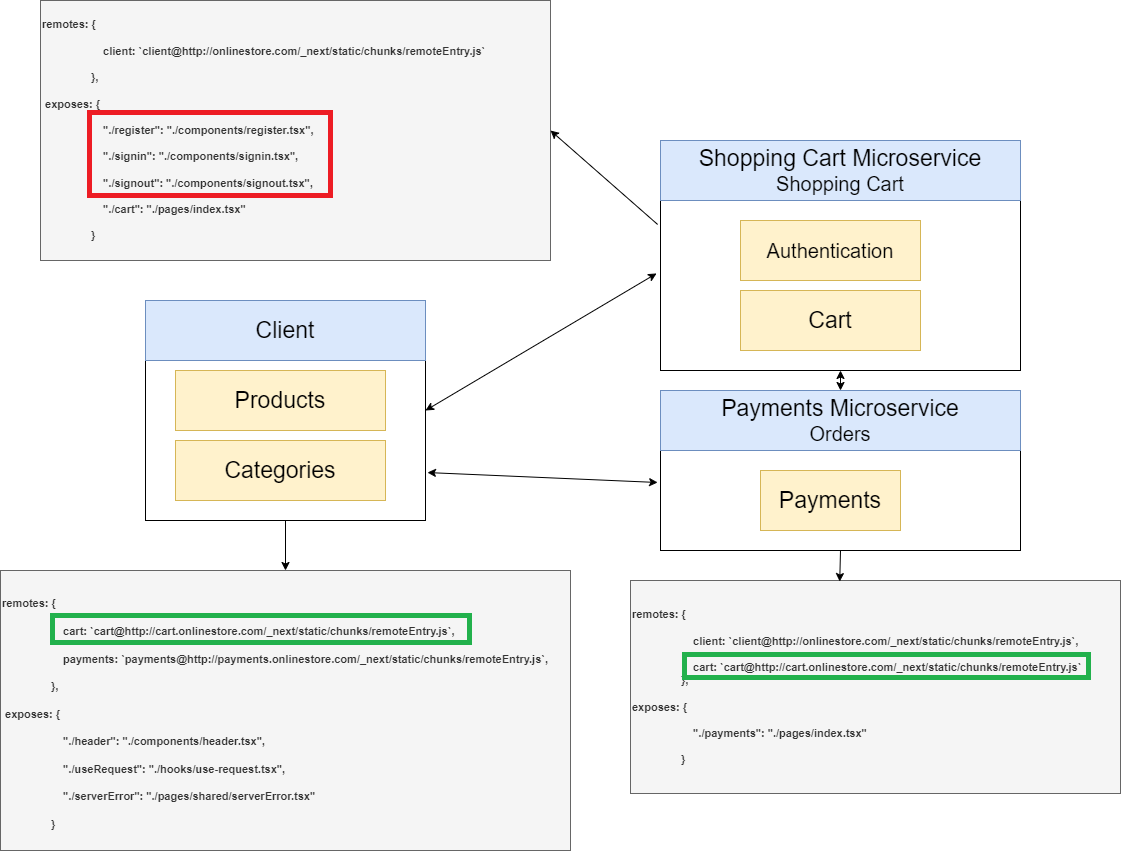Click green-boxed cart remote under Client
The width and height of the screenshot is (1121, 851).
tap(259, 631)
